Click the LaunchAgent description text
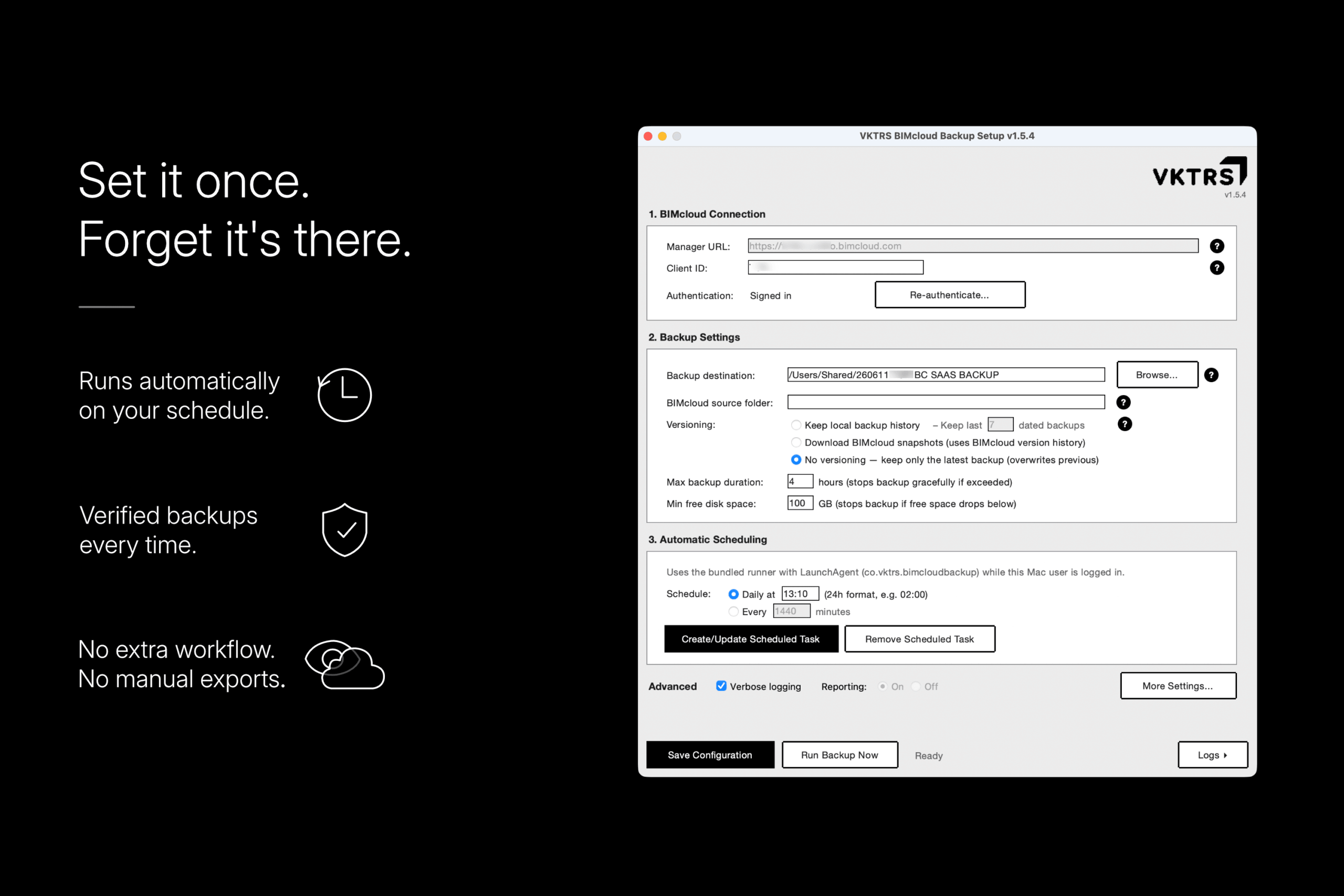The width and height of the screenshot is (1344, 896). click(896, 572)
